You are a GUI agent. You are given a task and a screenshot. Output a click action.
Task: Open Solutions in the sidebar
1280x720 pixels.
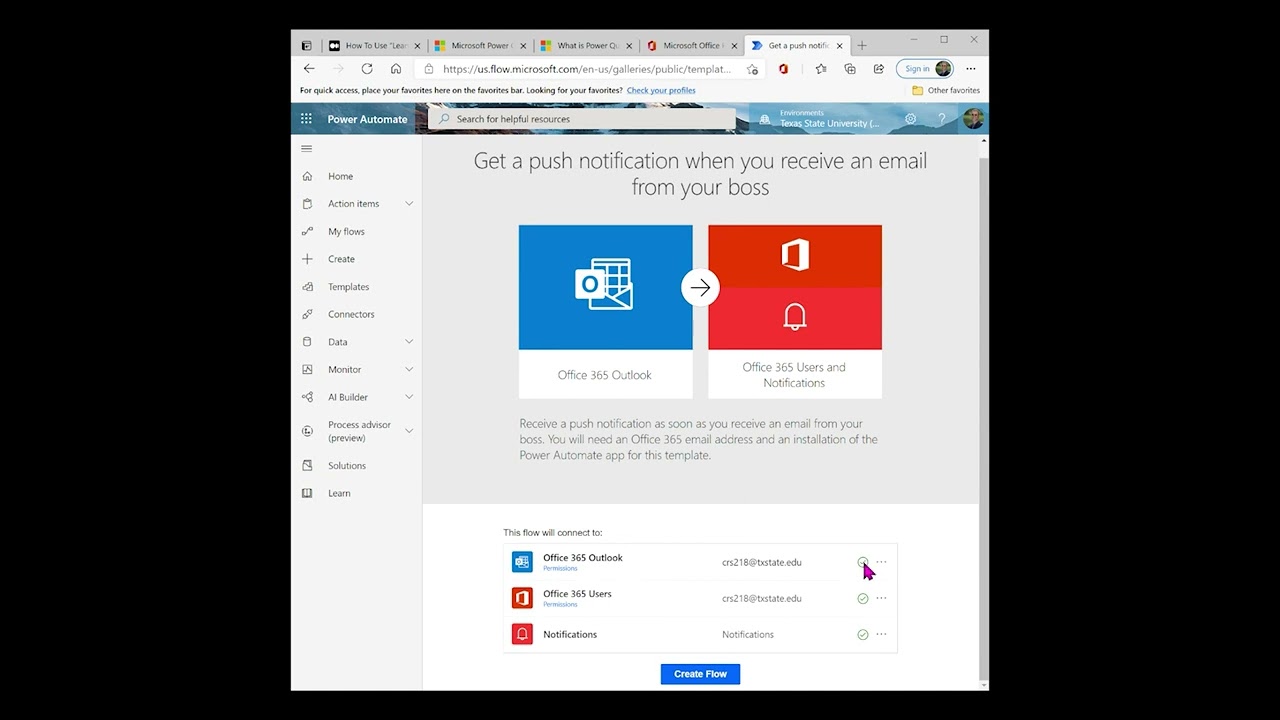coord(347,466)
